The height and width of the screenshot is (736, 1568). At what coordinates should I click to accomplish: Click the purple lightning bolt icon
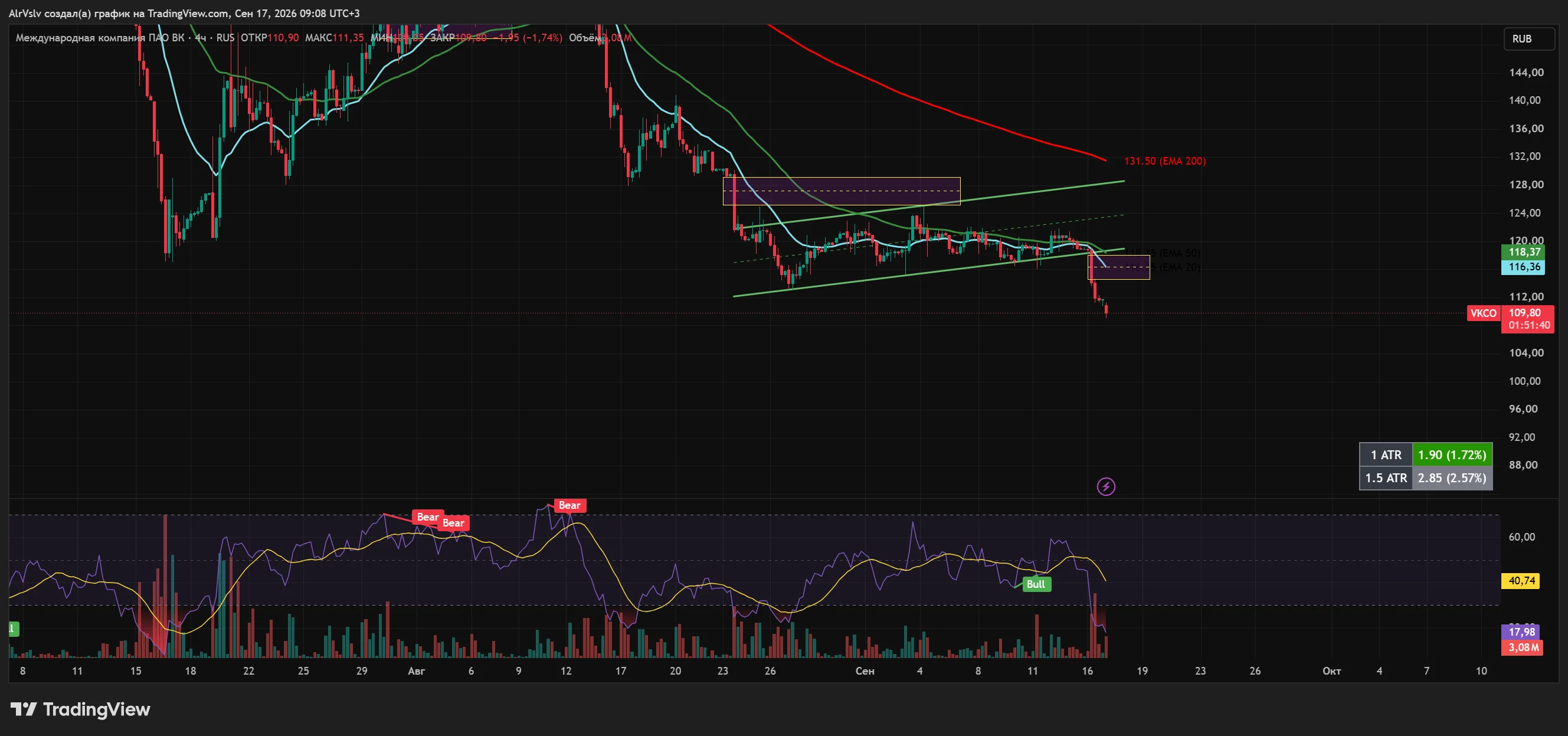click(x=1105, y=486)
